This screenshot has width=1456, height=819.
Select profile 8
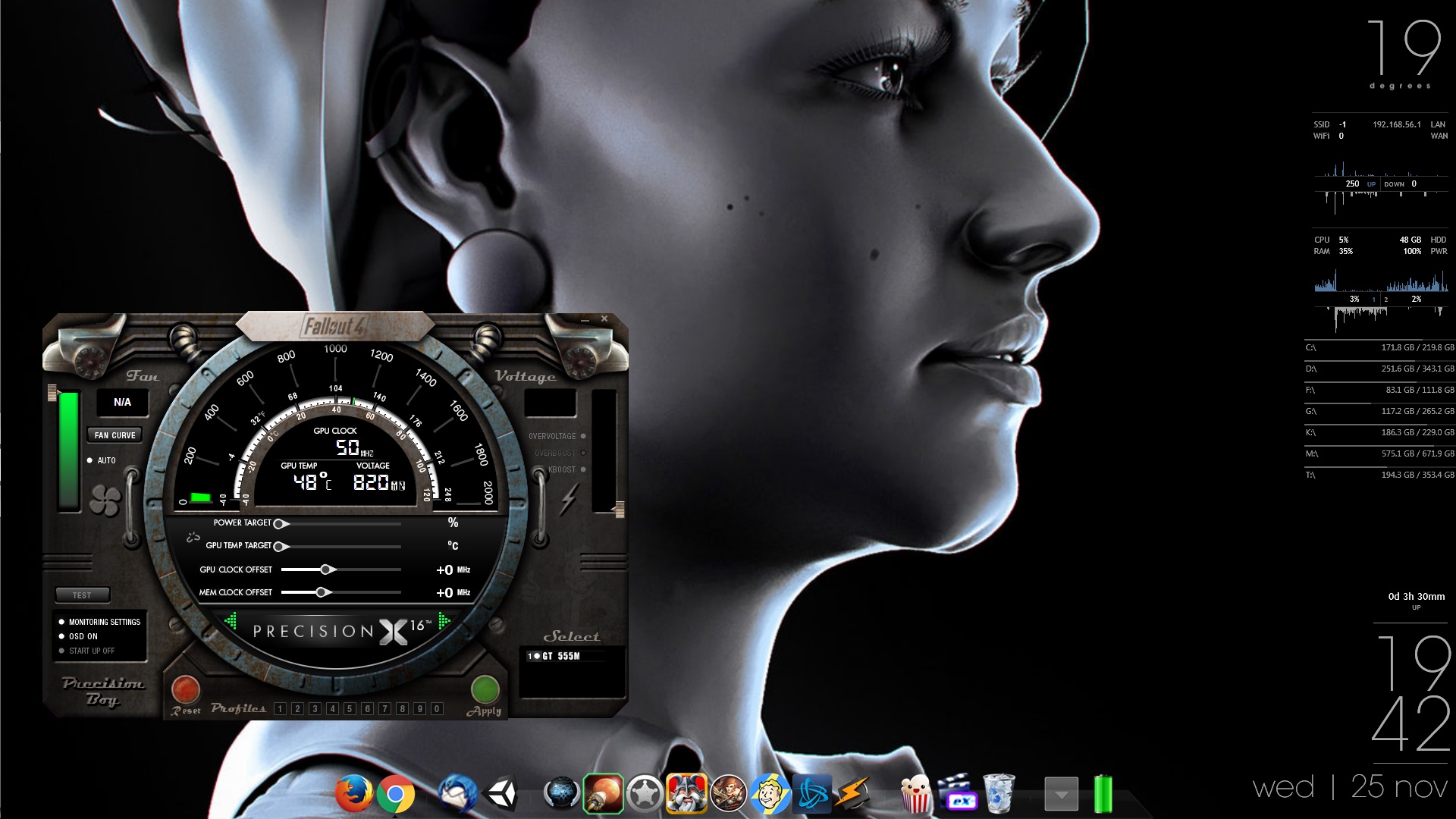pyautogui.click(x=402, y=709)
